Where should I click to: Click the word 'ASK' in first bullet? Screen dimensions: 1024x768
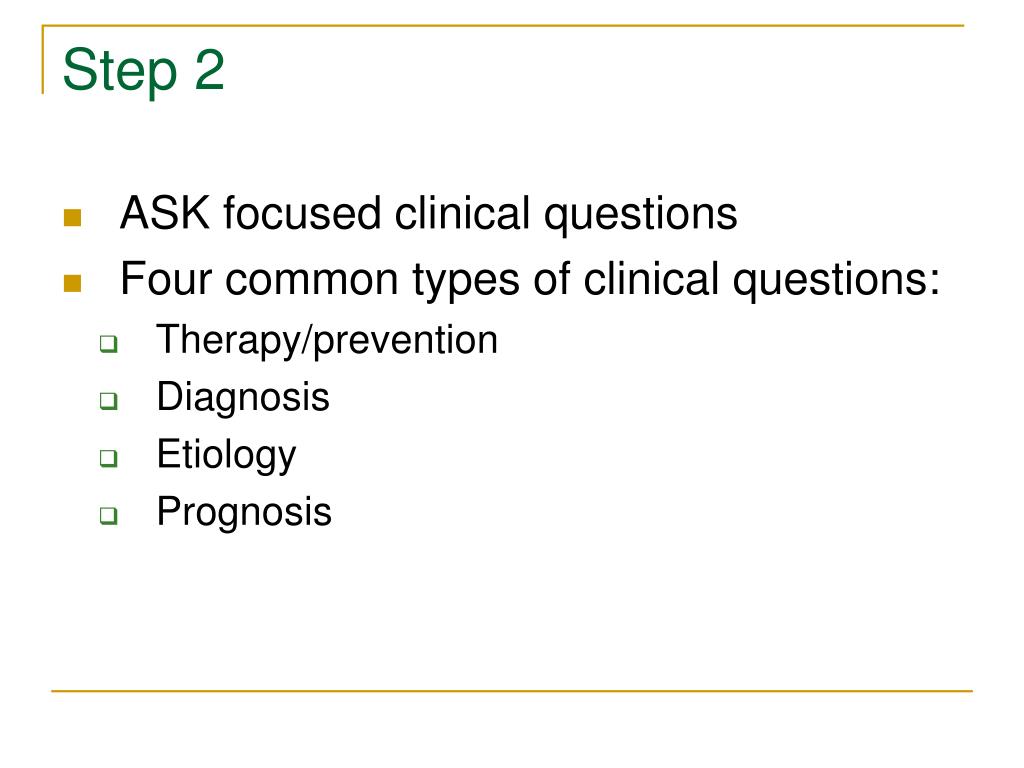pos(165,213)
